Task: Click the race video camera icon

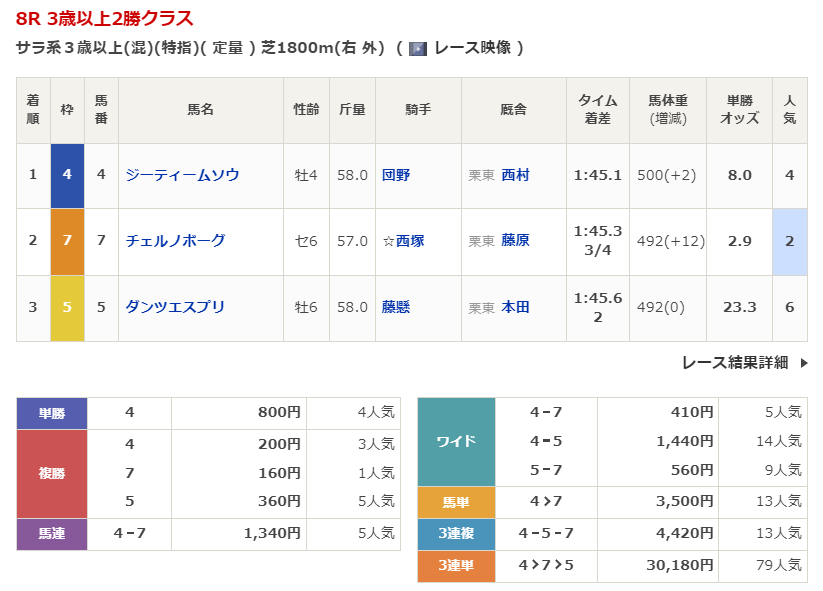Action: (x=418, y=48)
